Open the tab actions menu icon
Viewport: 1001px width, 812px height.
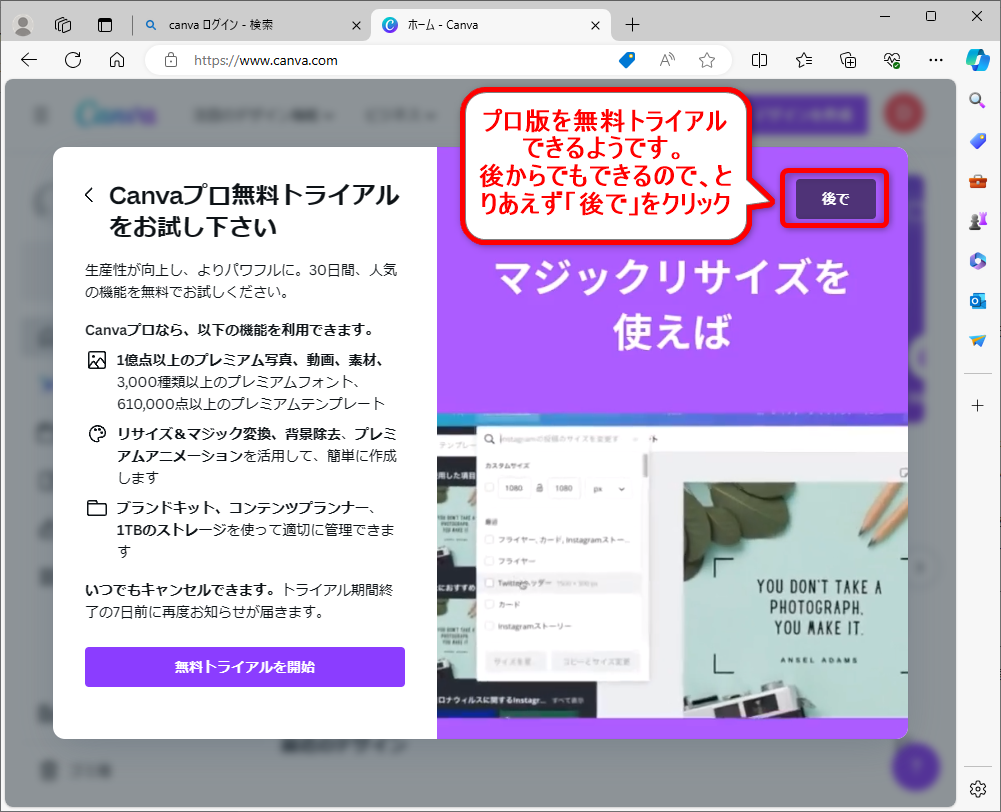[x=105, y=25]
